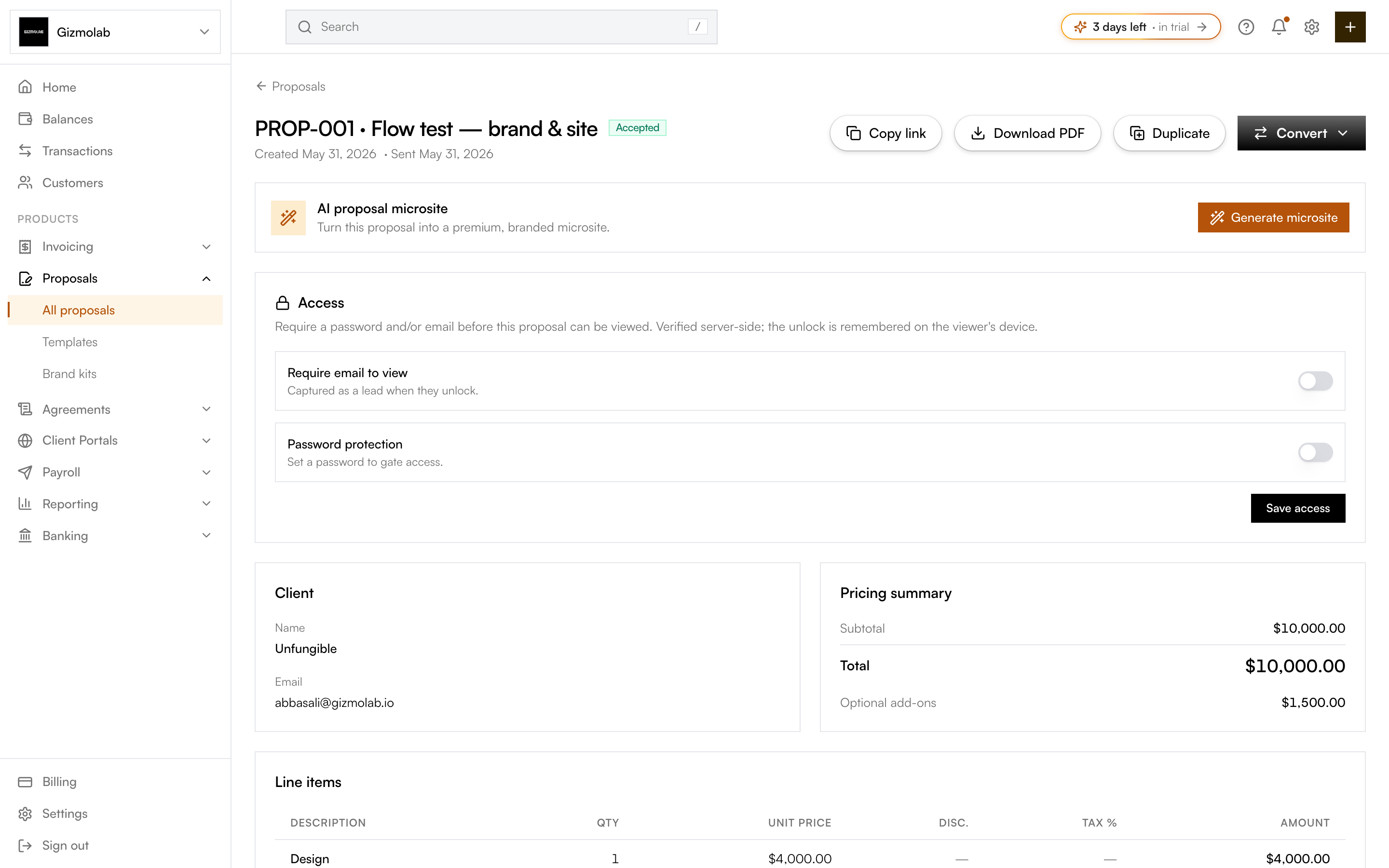Click the Banking building icon
Viewport: 1389px width, 868px height.
[x=25, y=535]
